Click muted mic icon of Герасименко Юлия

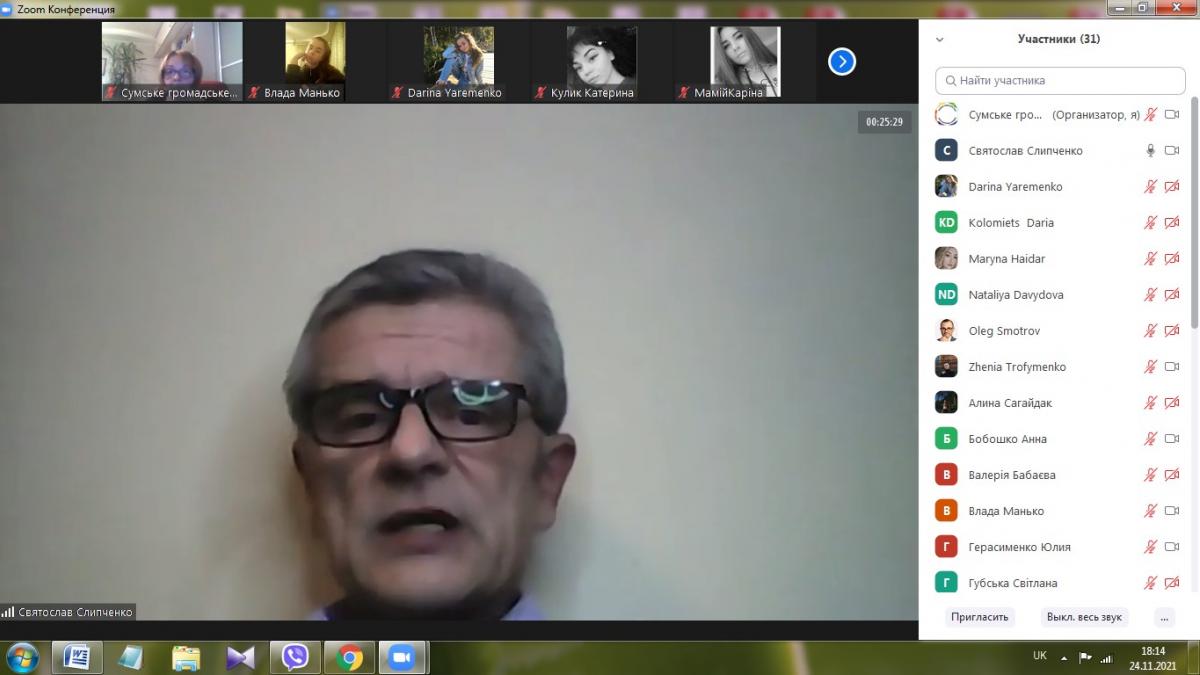[x=1151, y=547]
